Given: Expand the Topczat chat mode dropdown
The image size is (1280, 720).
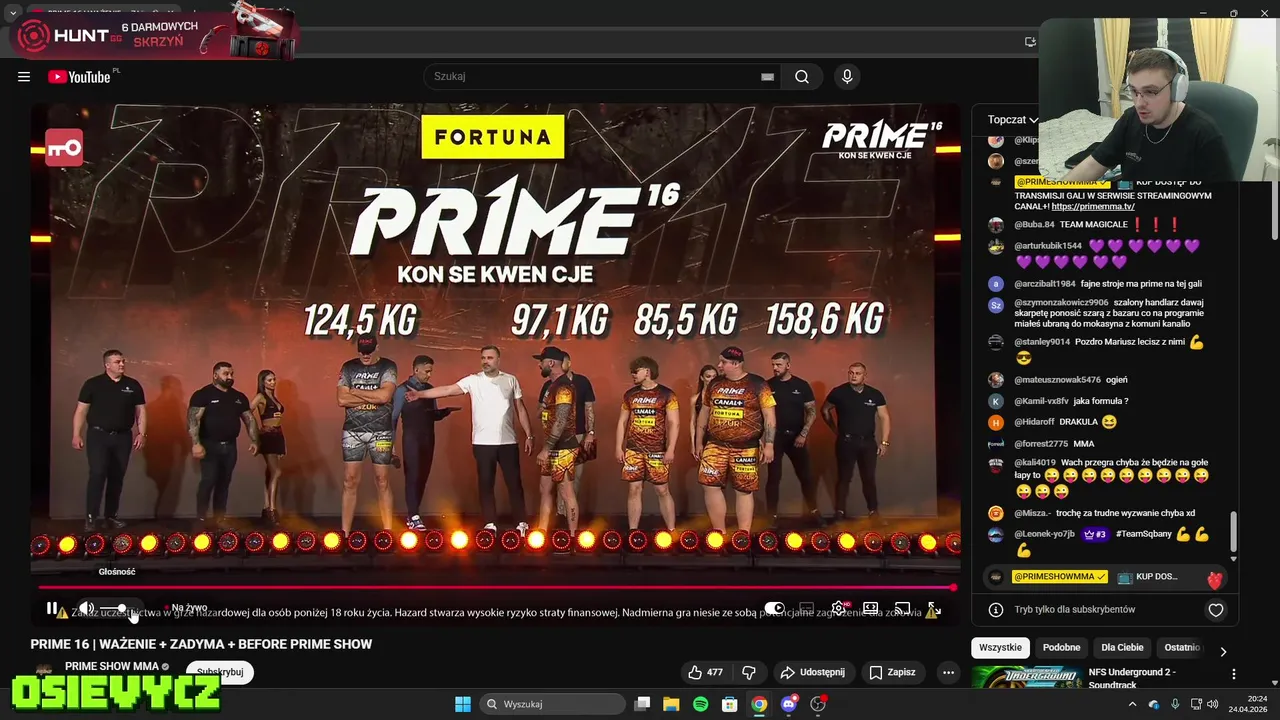Looking at the screenshot, I should click(1013, 120).
